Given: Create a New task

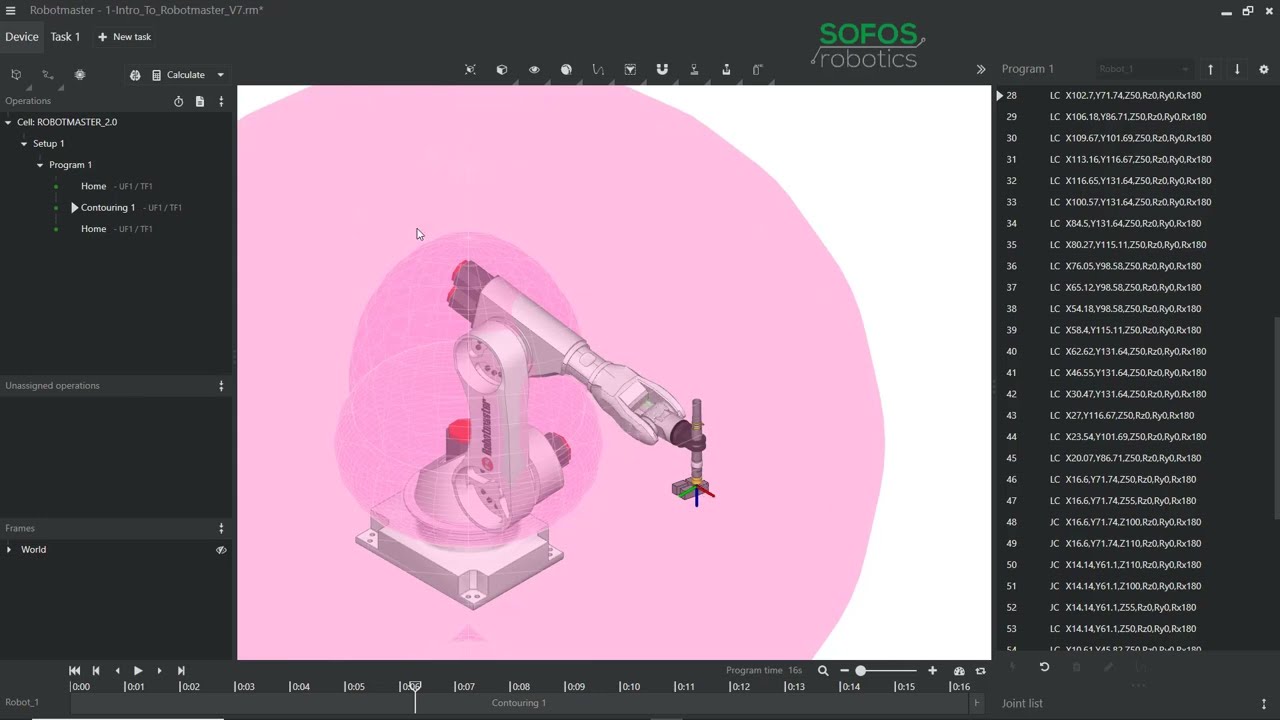Looking at the screenshot, I should coord(124,37).
